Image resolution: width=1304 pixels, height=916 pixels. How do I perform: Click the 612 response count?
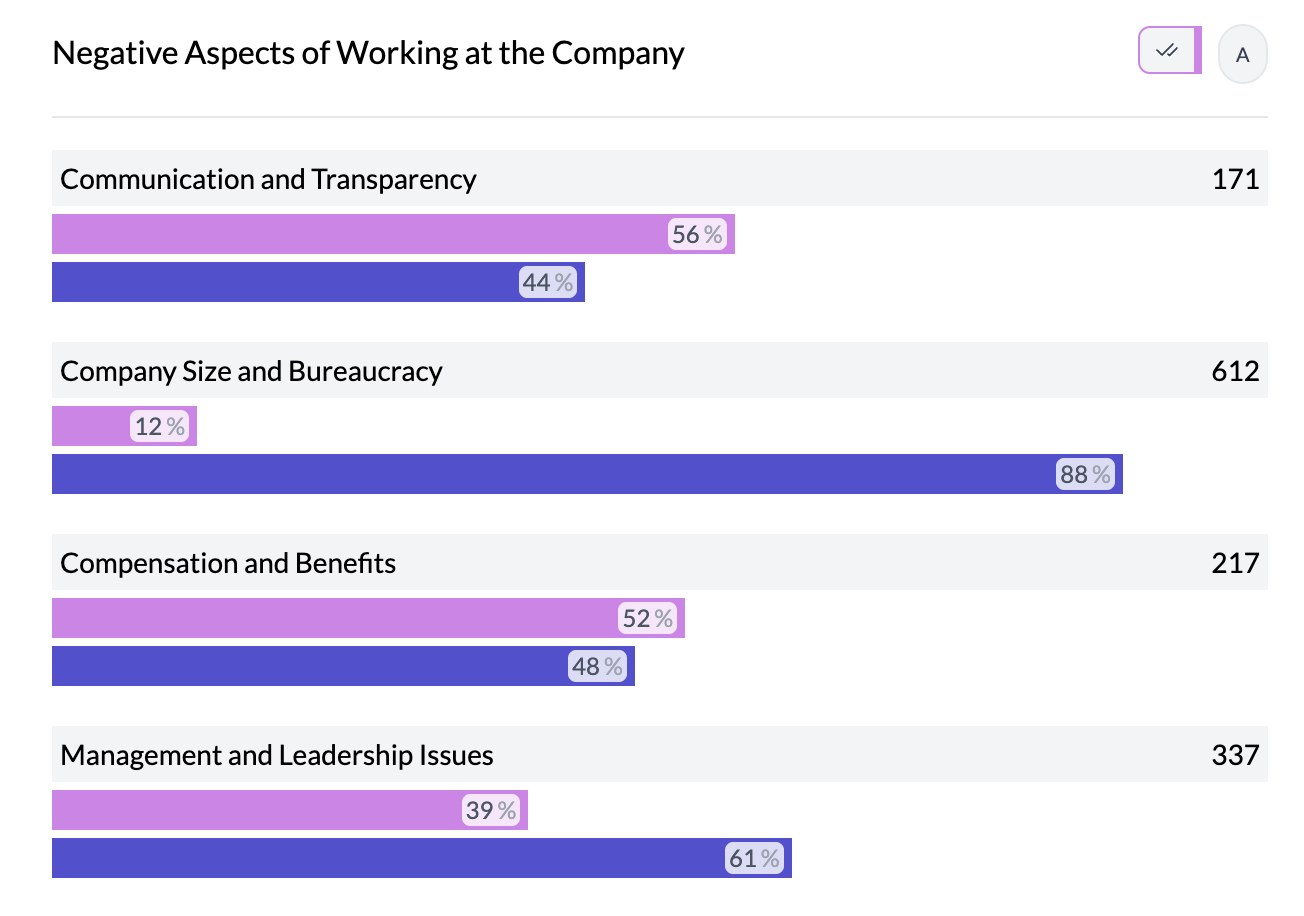[x=1235, y=371]
